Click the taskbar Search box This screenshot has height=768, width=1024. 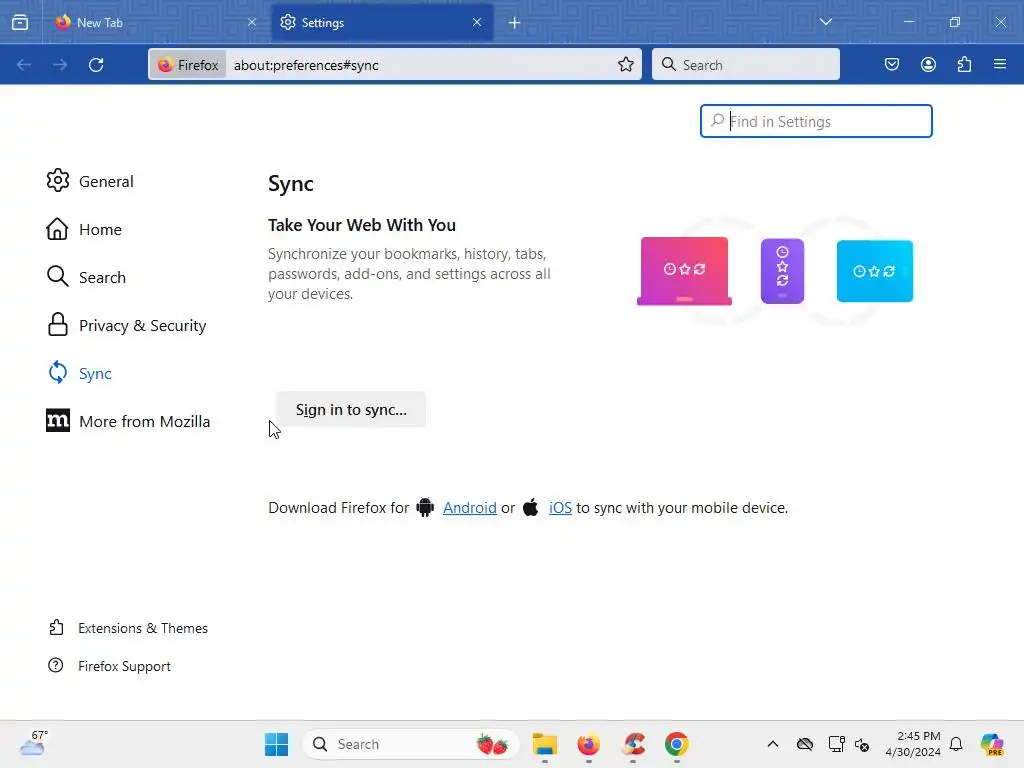click(x=411, y=744)
